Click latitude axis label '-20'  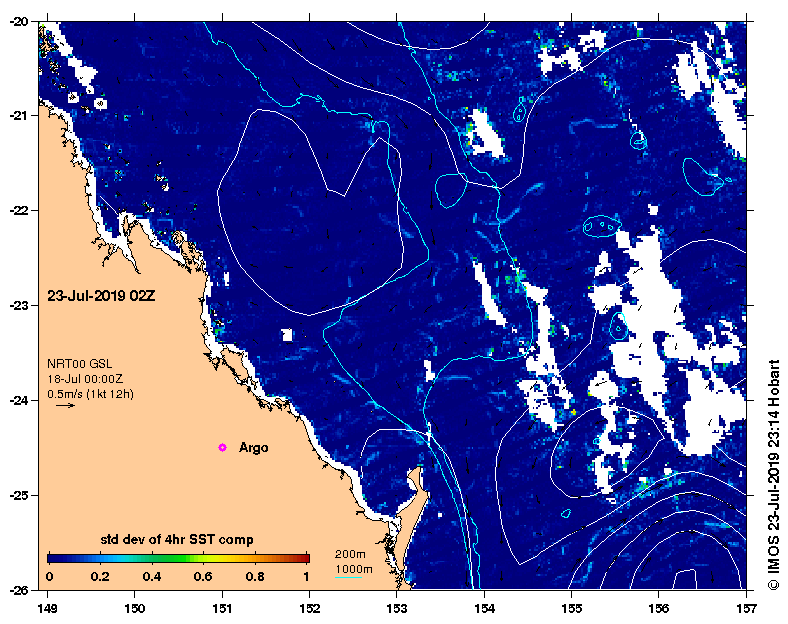(x=19, y=21)
